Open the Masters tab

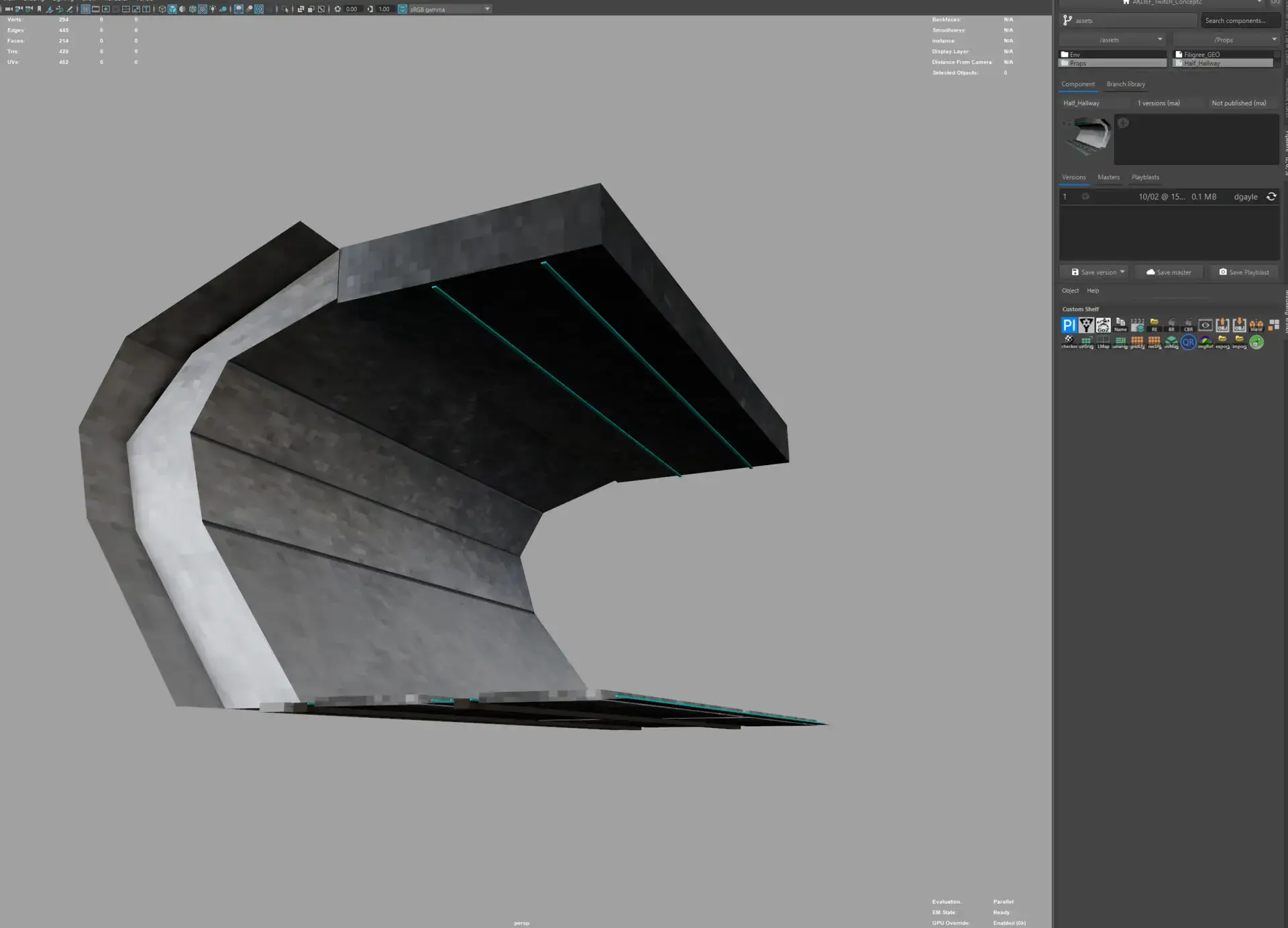(1108, 177)
